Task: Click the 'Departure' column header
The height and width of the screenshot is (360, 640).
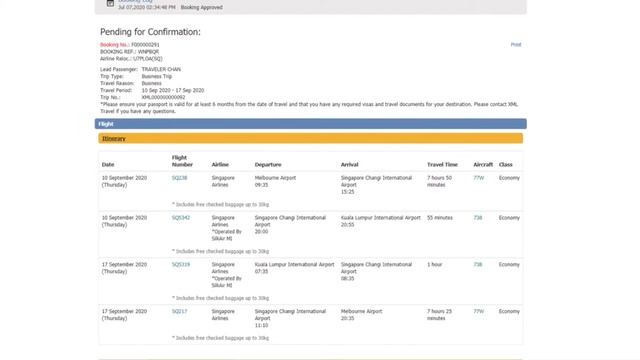Action: (x=268, y=165)
